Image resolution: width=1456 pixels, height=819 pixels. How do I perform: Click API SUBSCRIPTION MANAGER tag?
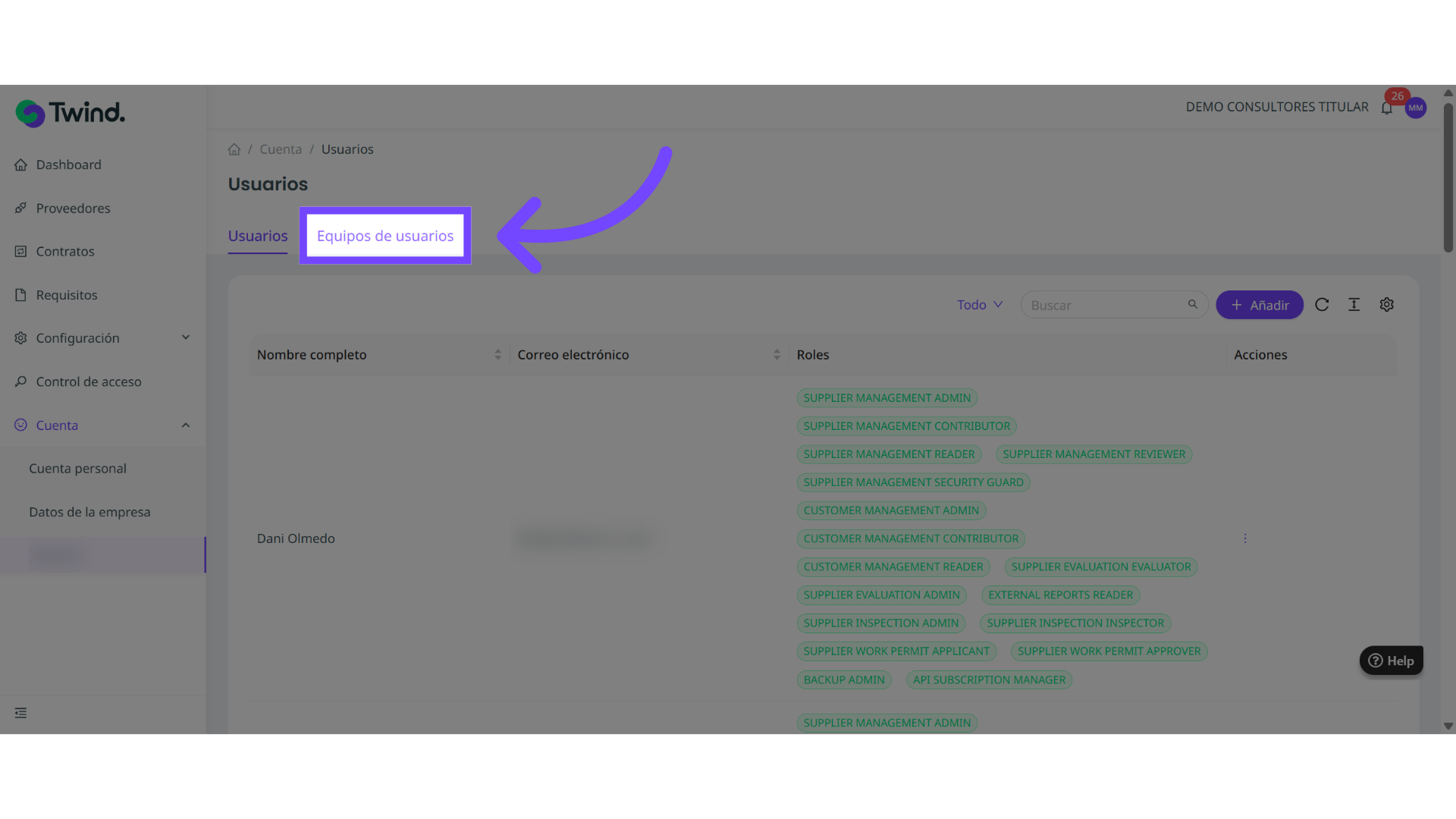(x=989, y=680)
